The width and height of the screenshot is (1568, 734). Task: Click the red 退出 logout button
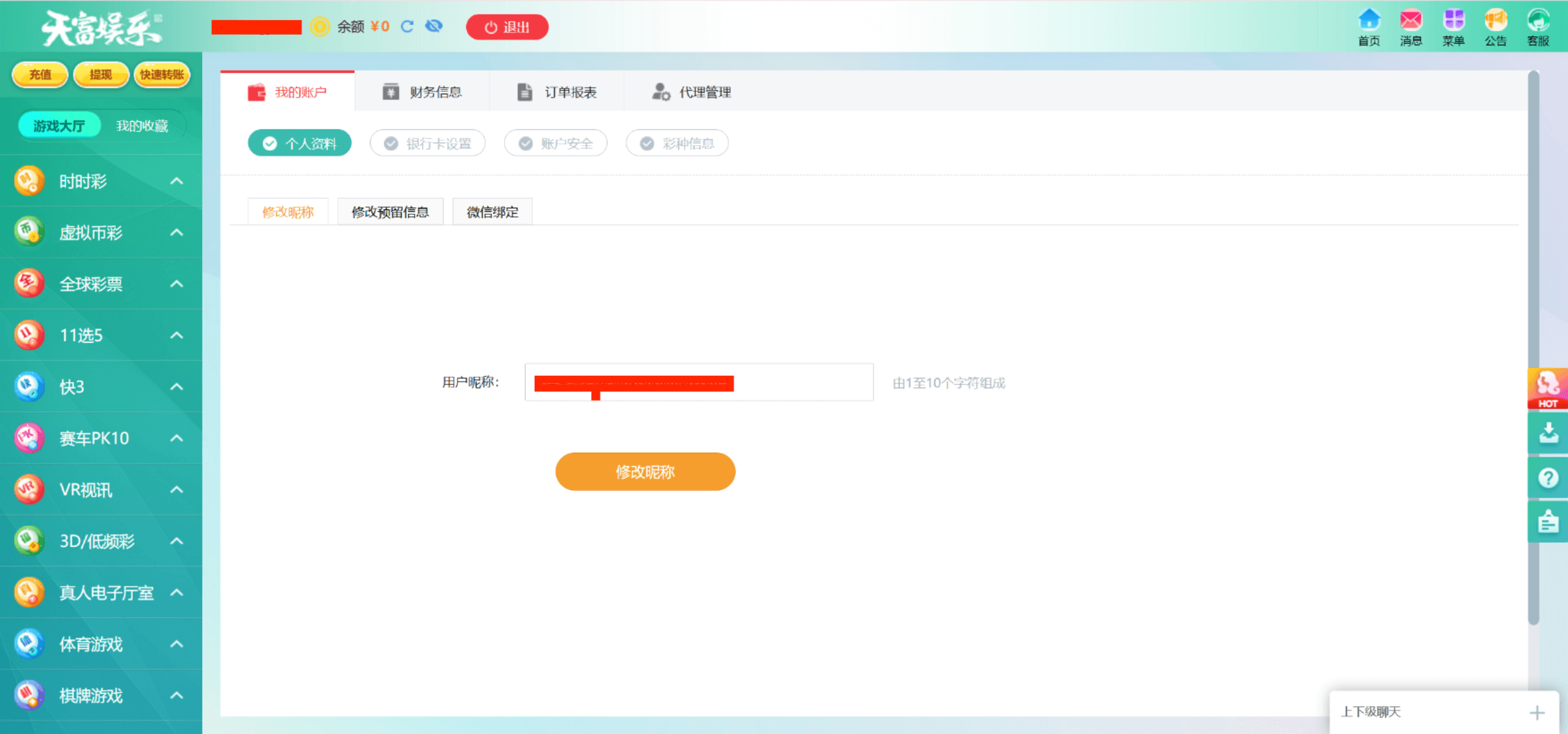(507, 27)
